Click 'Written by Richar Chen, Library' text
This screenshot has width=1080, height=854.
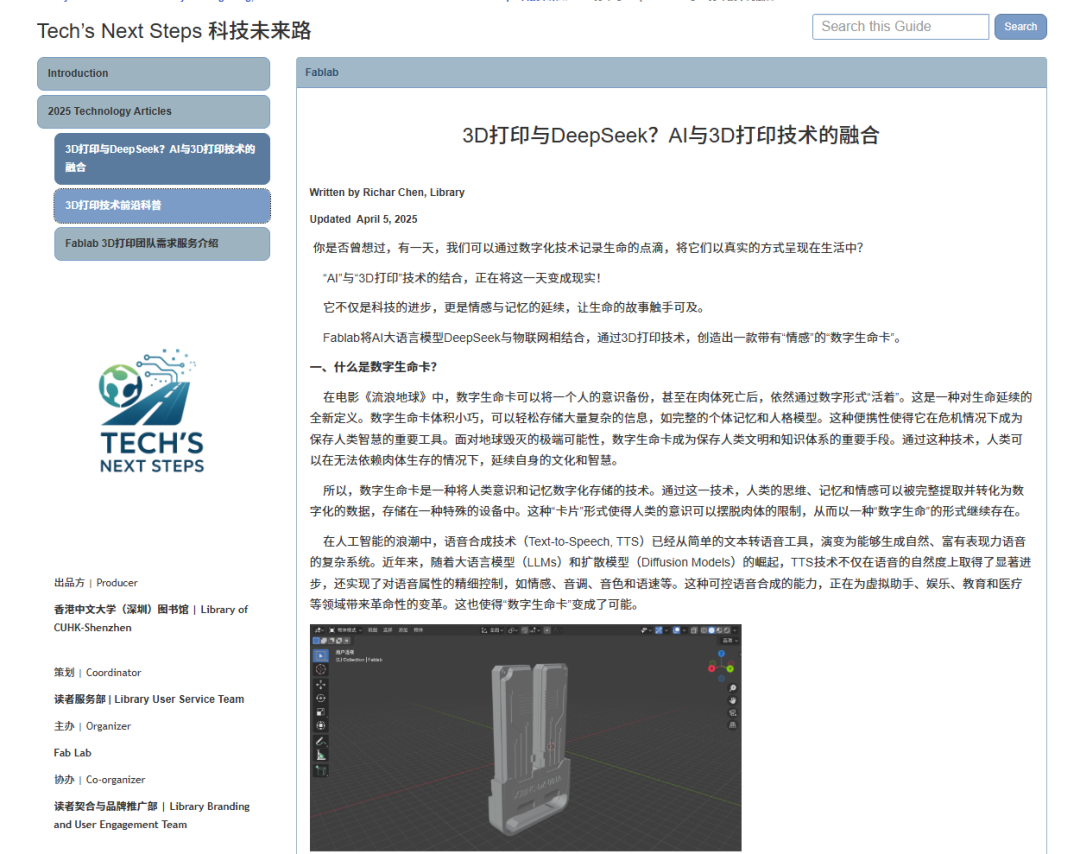coord(387,192)
